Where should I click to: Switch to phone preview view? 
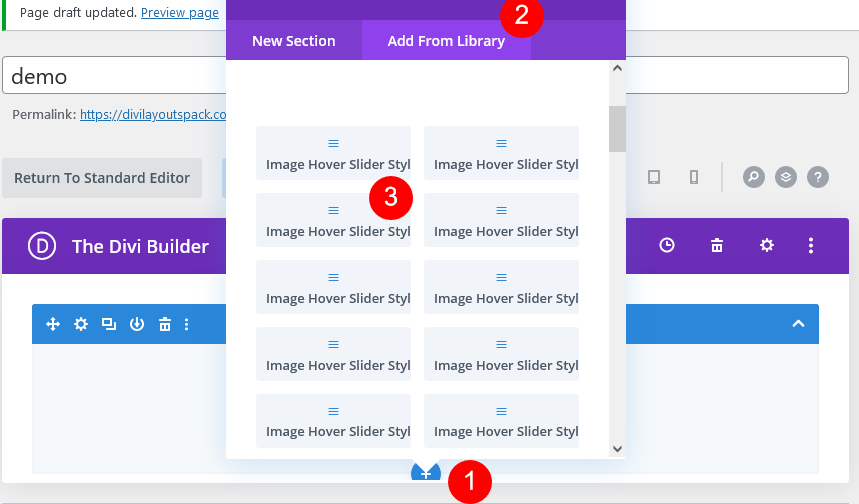[694, 177]
